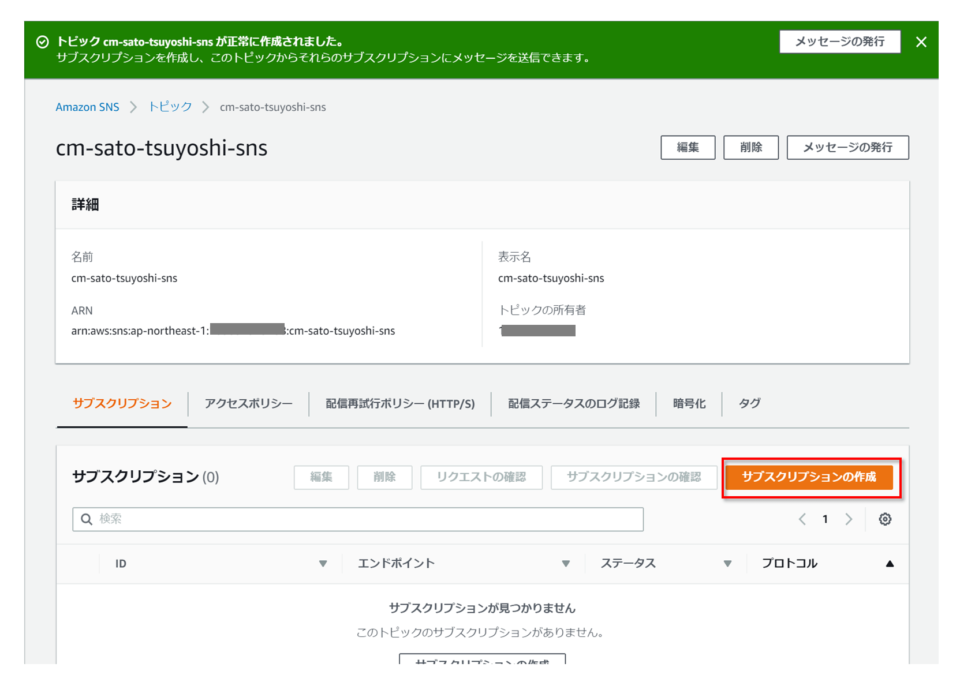Open the エンドポイント column sort dropdown
The width and height of the screenshot is (960, 686).
[567, 563]
